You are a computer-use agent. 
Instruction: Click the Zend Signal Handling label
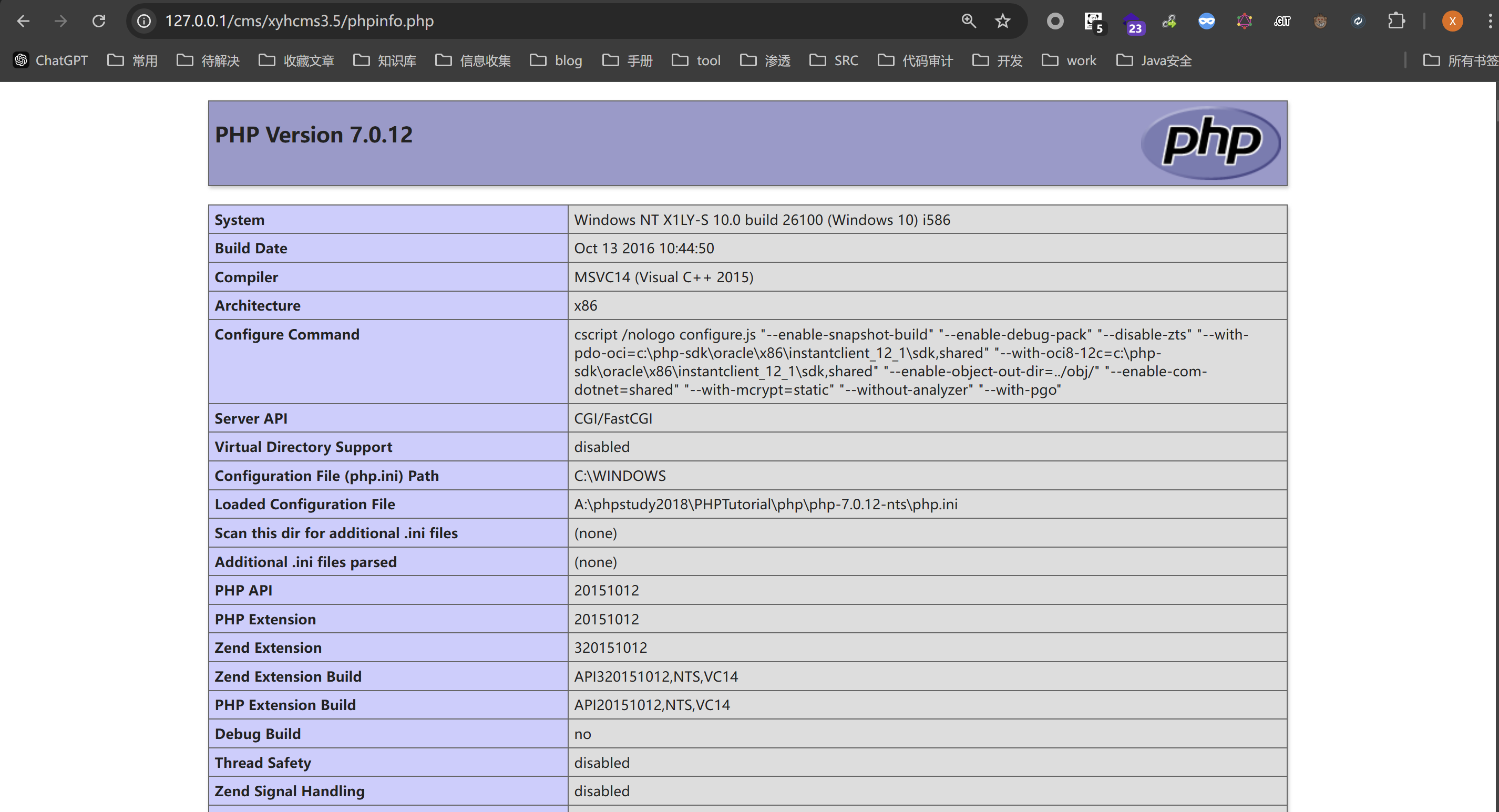tap(290, 792)
